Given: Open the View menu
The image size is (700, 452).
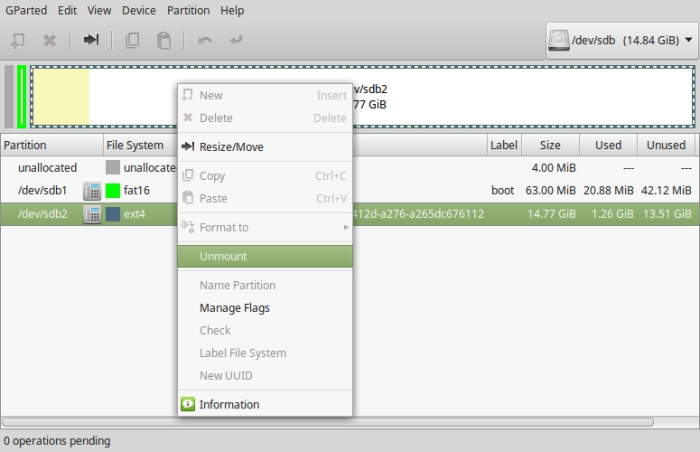Looking at the screenshot, I should 99,10.
